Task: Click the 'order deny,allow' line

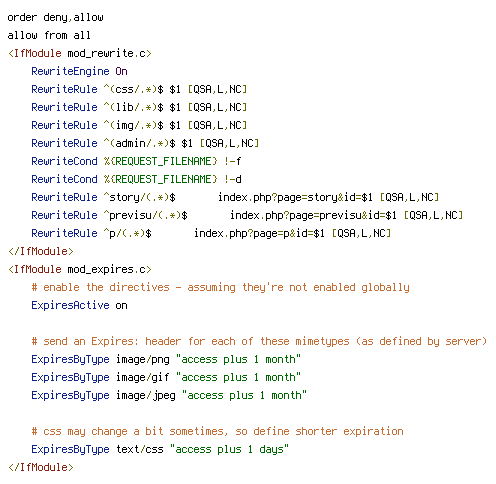Action: [55, 17]
